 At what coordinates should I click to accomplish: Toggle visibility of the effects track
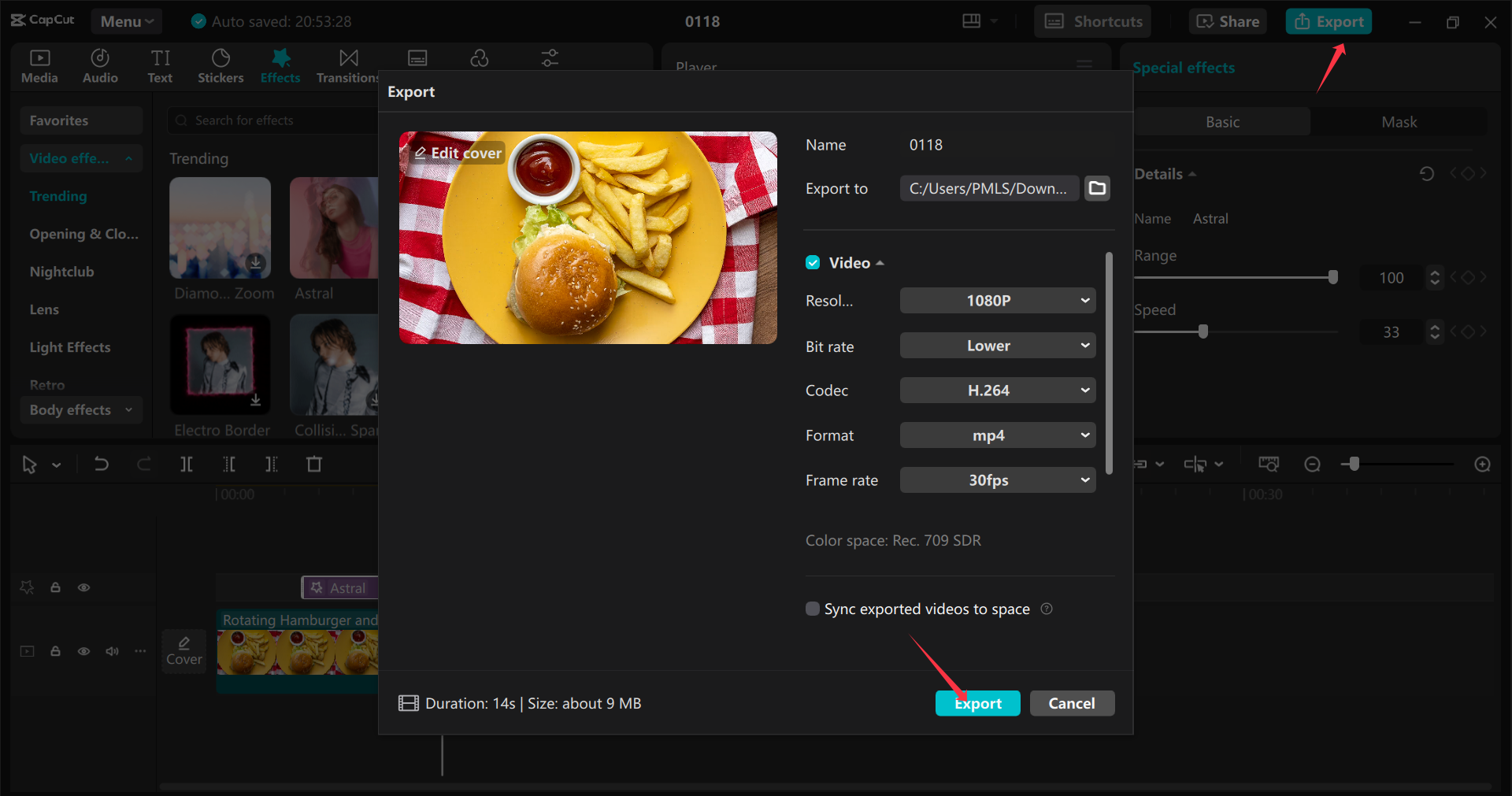pyautogui.click(x=83, y=587)
